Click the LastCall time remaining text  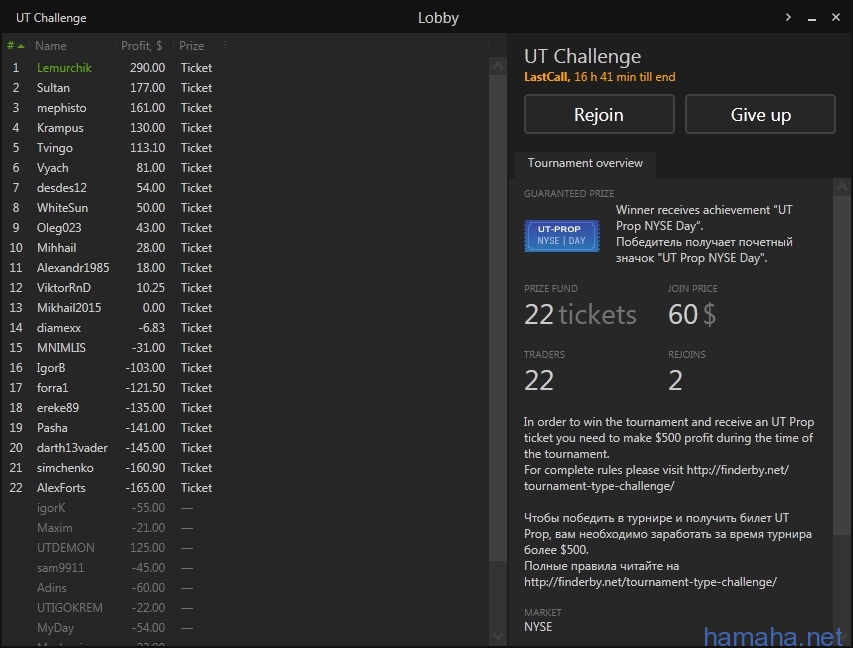tap(599, 77)
